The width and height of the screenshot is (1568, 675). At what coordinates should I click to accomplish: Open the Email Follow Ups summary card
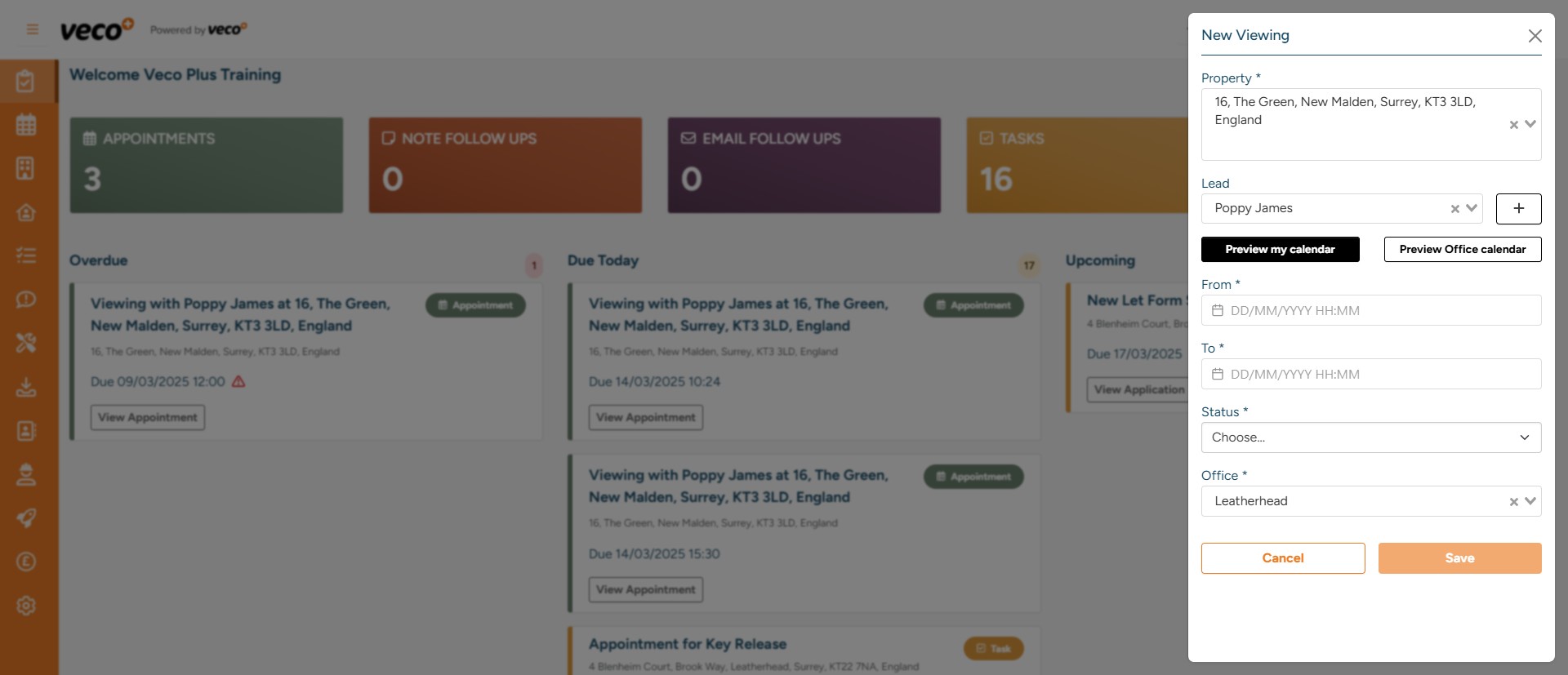[x=804, y=165]
